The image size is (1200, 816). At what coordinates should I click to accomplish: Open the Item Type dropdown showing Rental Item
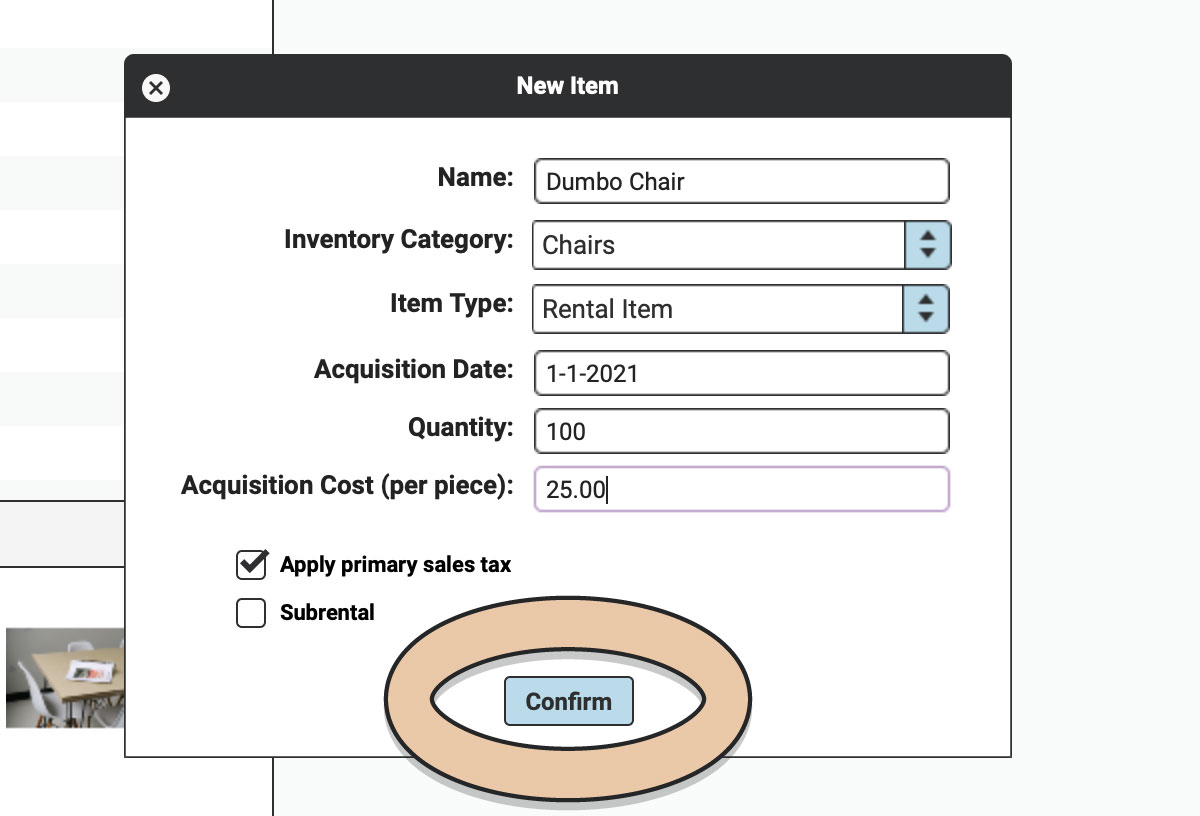pyautogui.click(x=740, y=309)
